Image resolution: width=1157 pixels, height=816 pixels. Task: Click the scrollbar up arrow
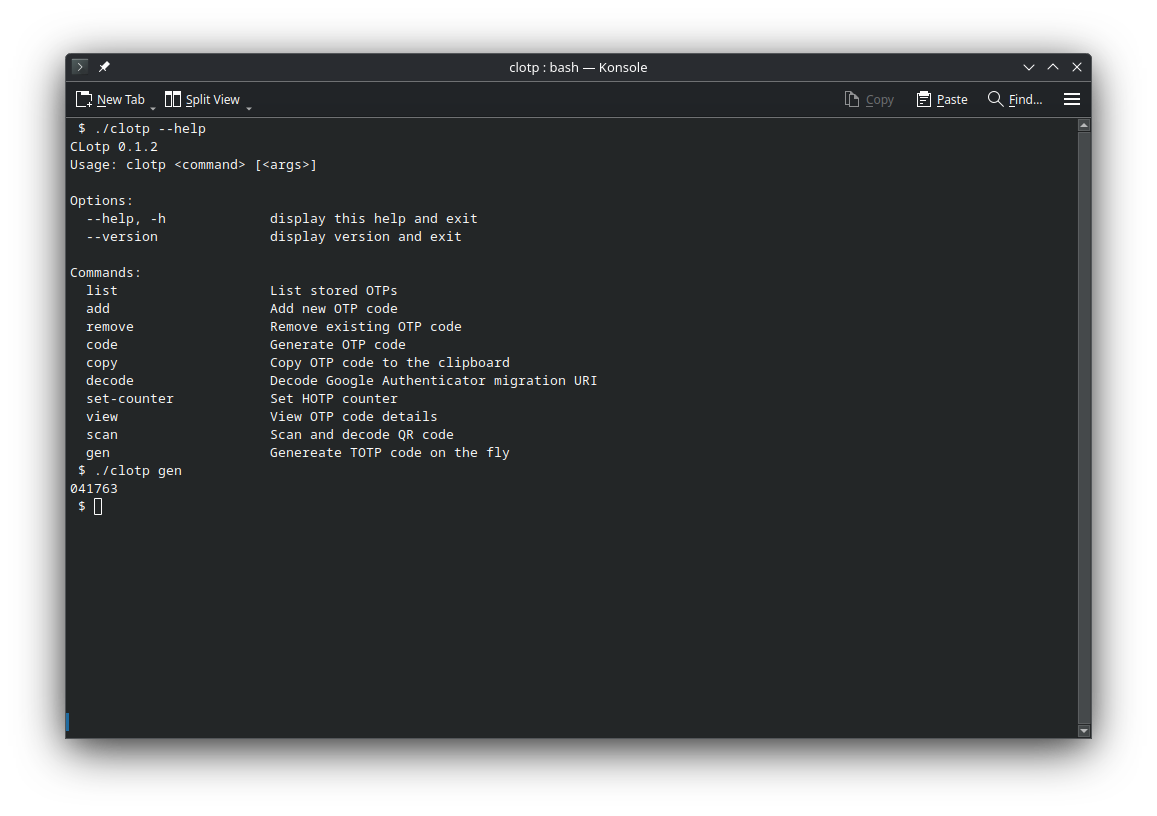pos(1083,124)
